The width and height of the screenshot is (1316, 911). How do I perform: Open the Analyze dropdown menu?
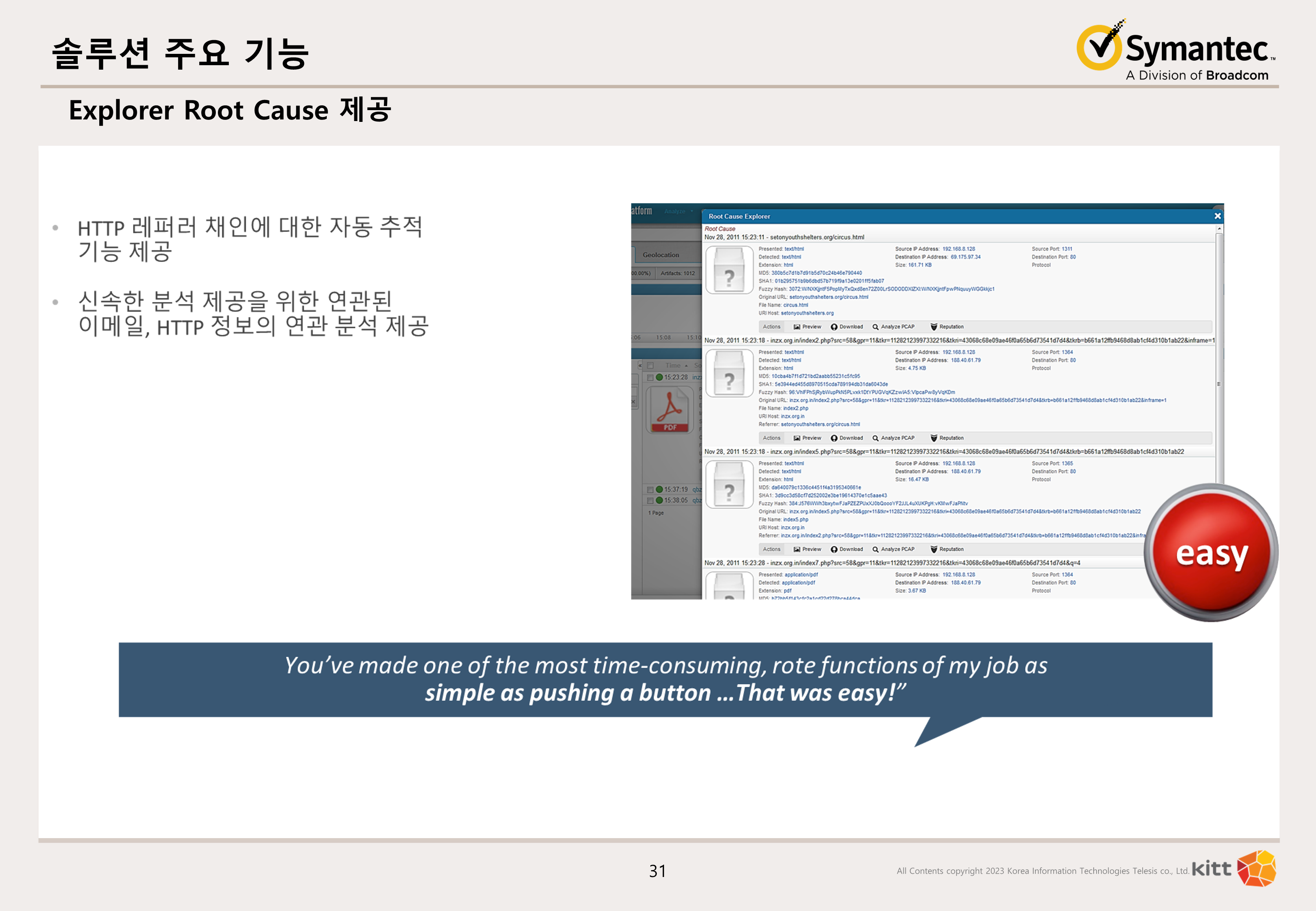(675, 211)
